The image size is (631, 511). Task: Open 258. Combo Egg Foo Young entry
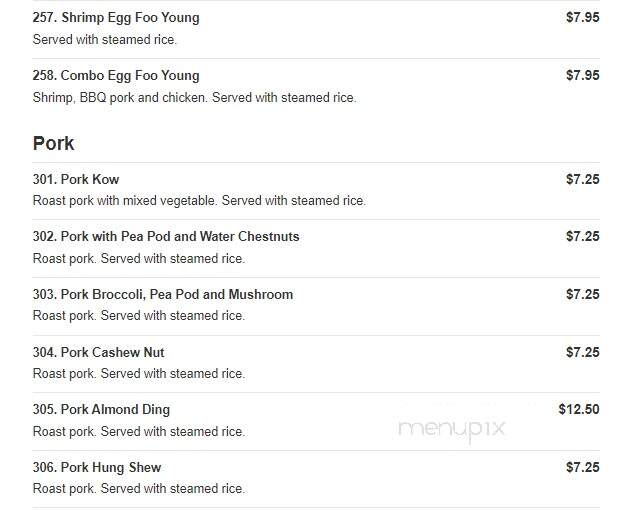coord(116,76)
